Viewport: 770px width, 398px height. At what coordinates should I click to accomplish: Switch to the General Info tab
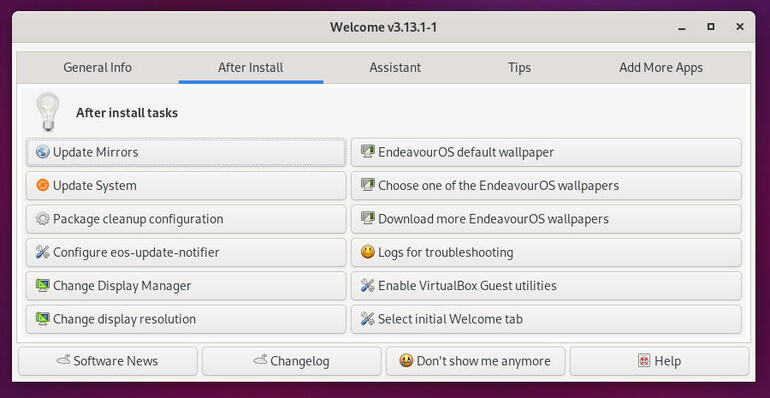[x=97, y=67]
